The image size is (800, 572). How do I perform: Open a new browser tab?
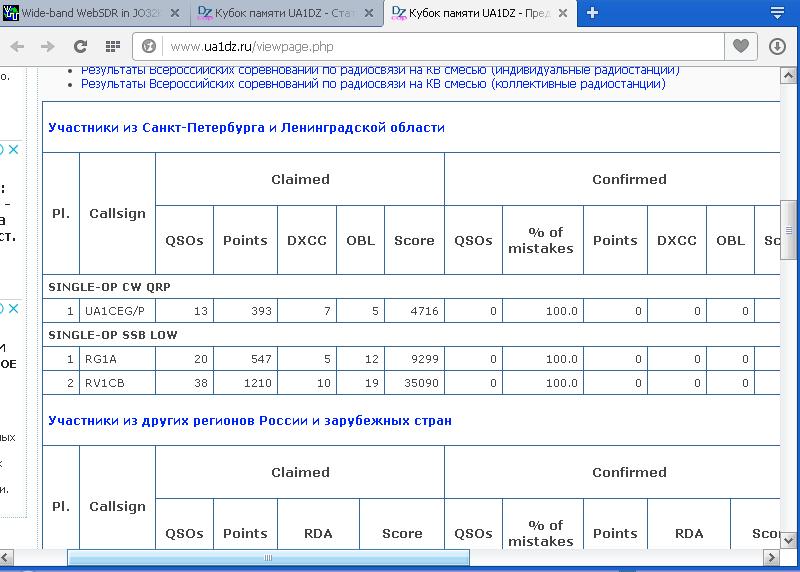[x=592, y=13]
